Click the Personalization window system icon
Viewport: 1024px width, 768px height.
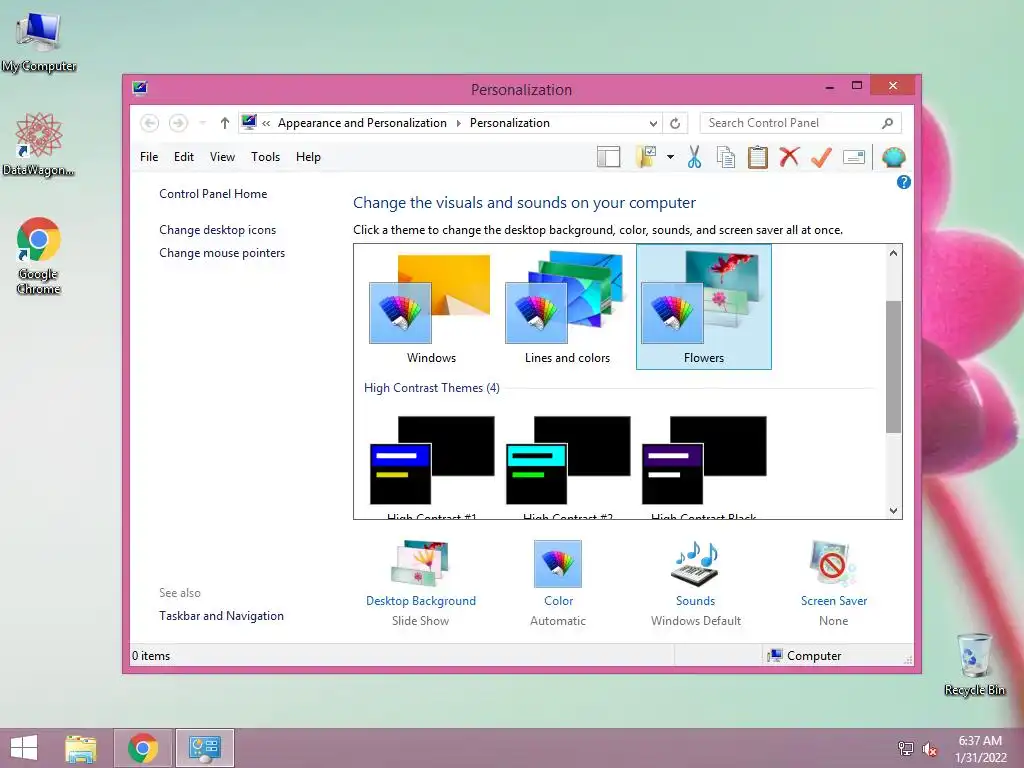tap(140, 88)
